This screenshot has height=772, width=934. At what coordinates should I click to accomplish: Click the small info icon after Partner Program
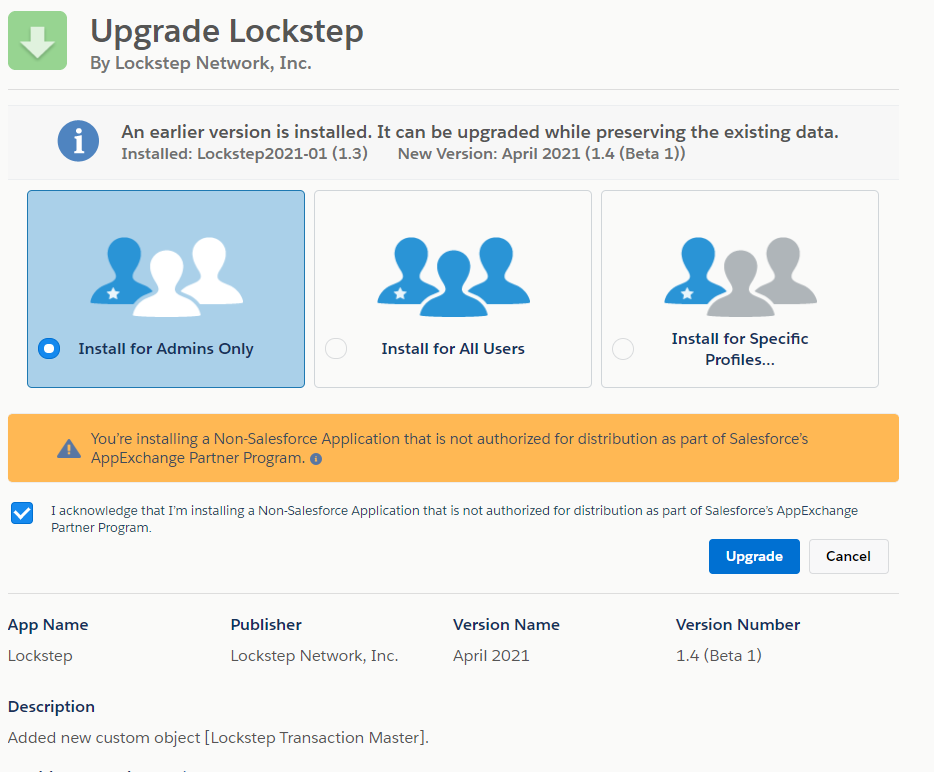pyautogui.click(x=316, y=459)
